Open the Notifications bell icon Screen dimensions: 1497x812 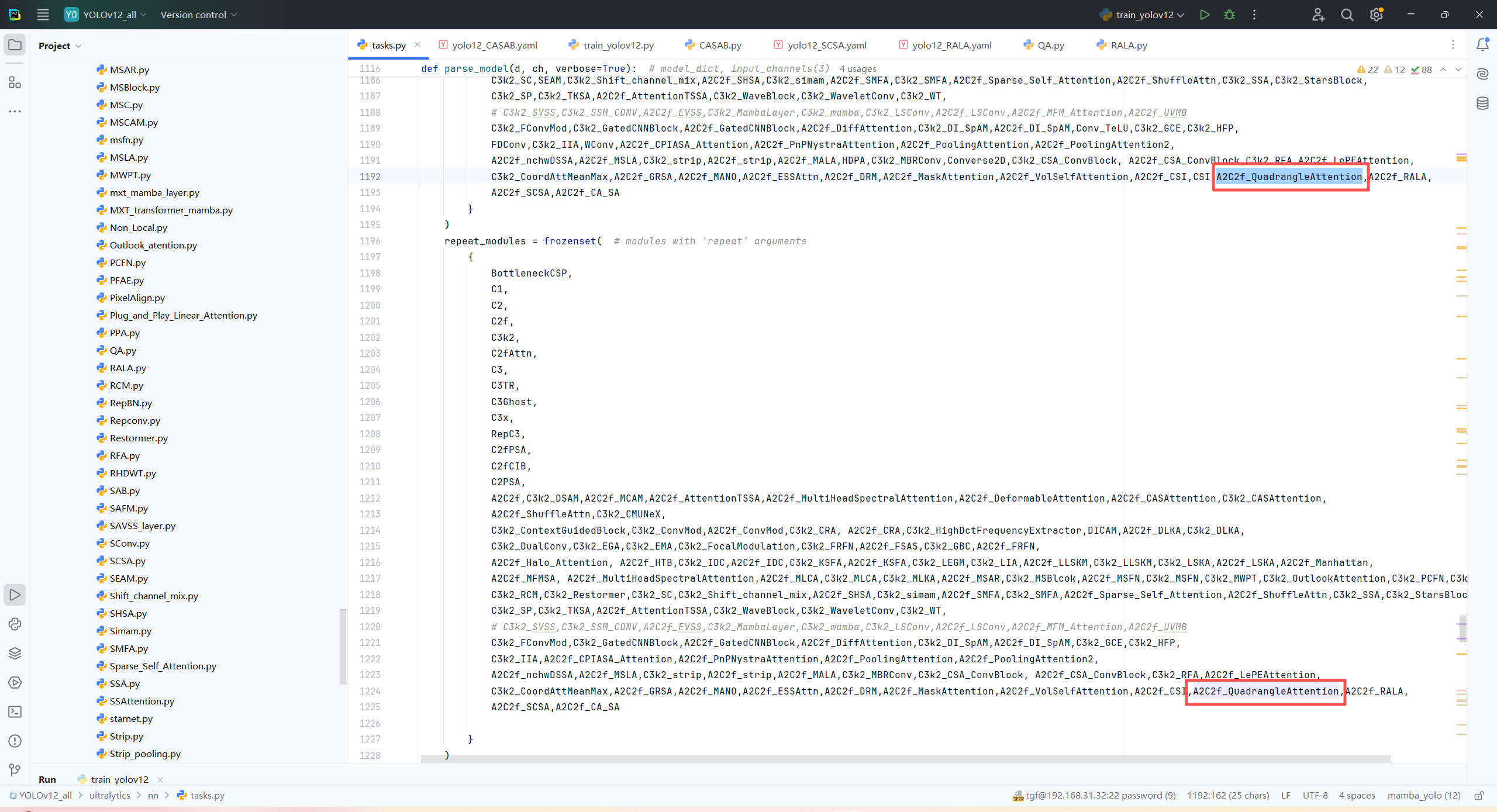[1482, 45]
